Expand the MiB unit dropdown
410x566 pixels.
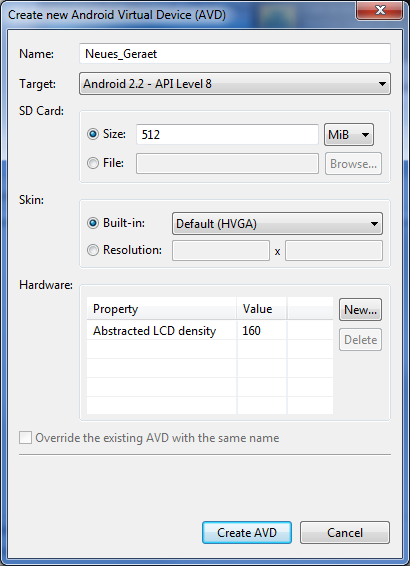click(349, 135)
